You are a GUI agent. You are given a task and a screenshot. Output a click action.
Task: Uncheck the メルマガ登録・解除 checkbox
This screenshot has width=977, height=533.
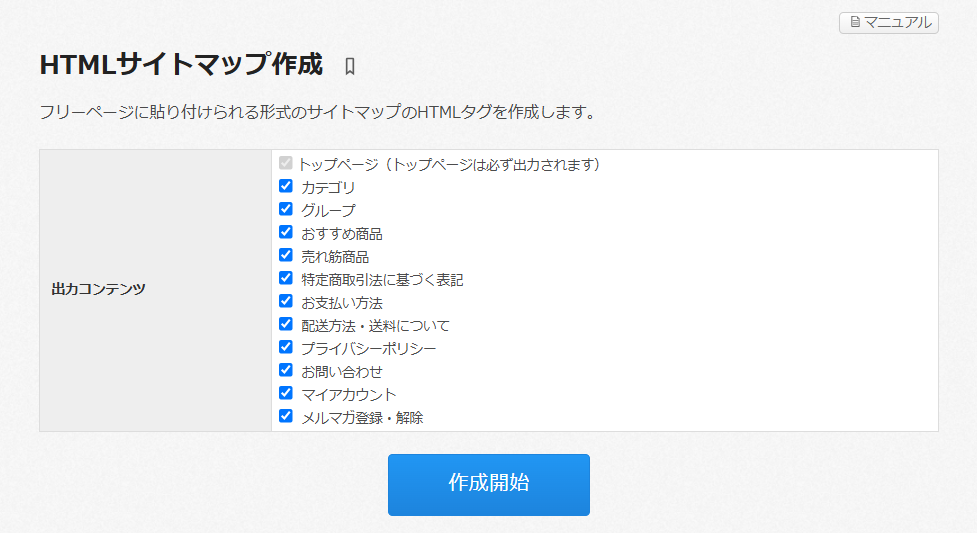pos(286,416)
